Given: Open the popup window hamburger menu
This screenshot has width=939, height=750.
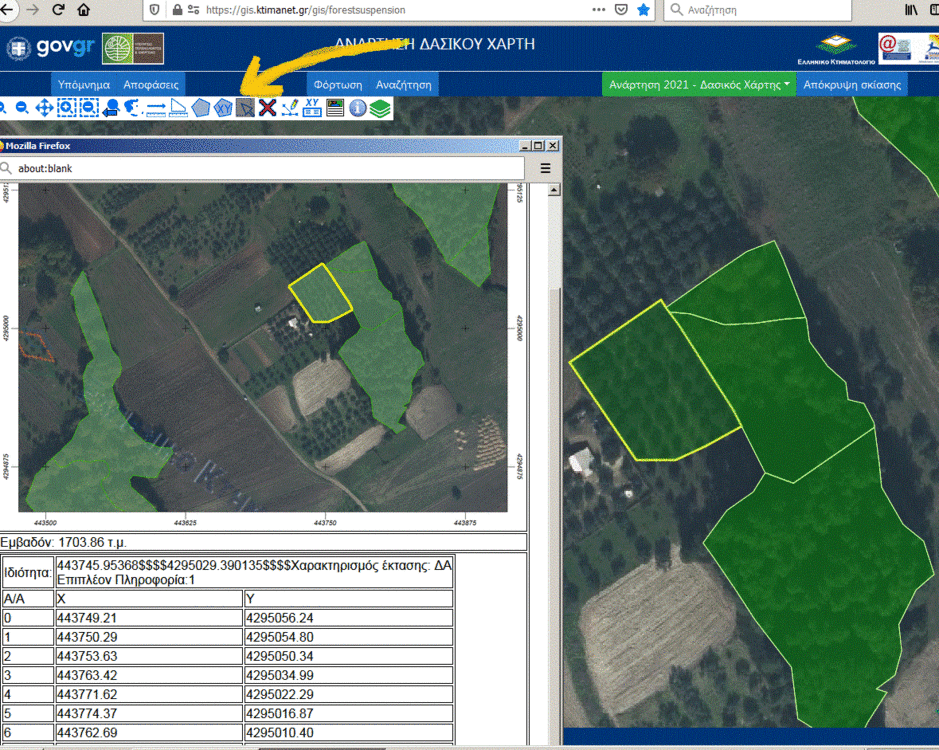Looking at the screenshot, I should pyautogui.click(x=546, y=169).
